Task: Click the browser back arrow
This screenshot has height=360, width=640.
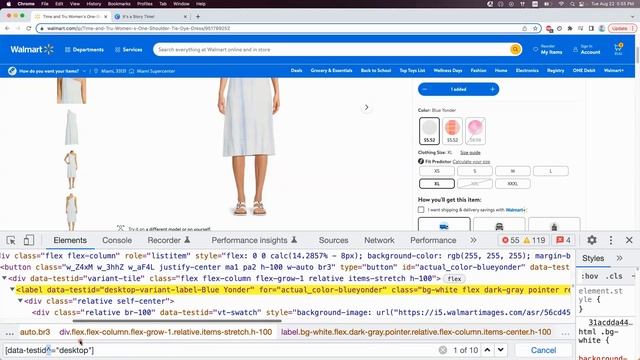Action: (x=7, y=28)
